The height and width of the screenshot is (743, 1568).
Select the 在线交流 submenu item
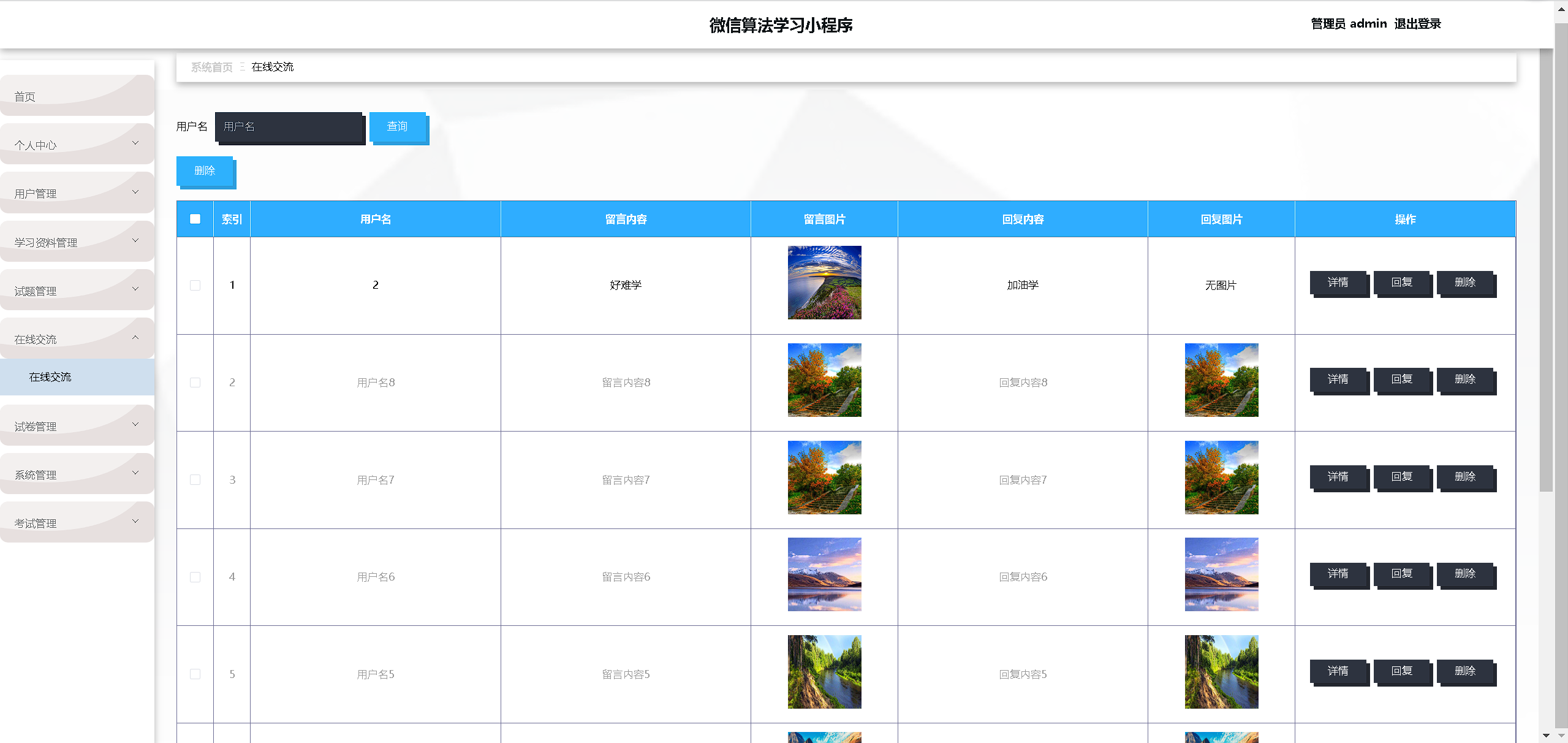50,377
